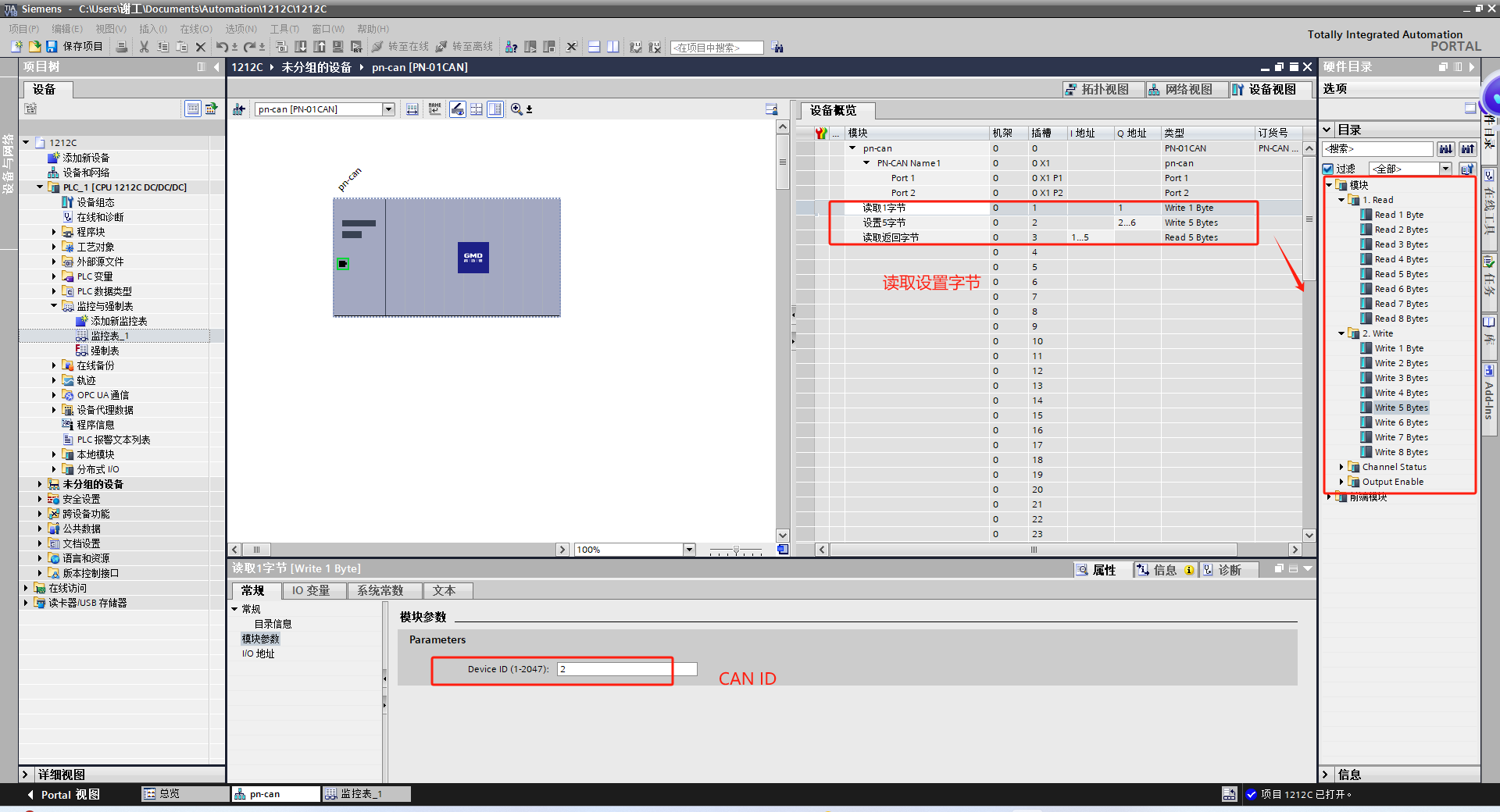This screenshot has width=1500, height=812.
Task: Click the Device ID (1-2047) input field
Action: pyautogui.click(x=614, y=669)
